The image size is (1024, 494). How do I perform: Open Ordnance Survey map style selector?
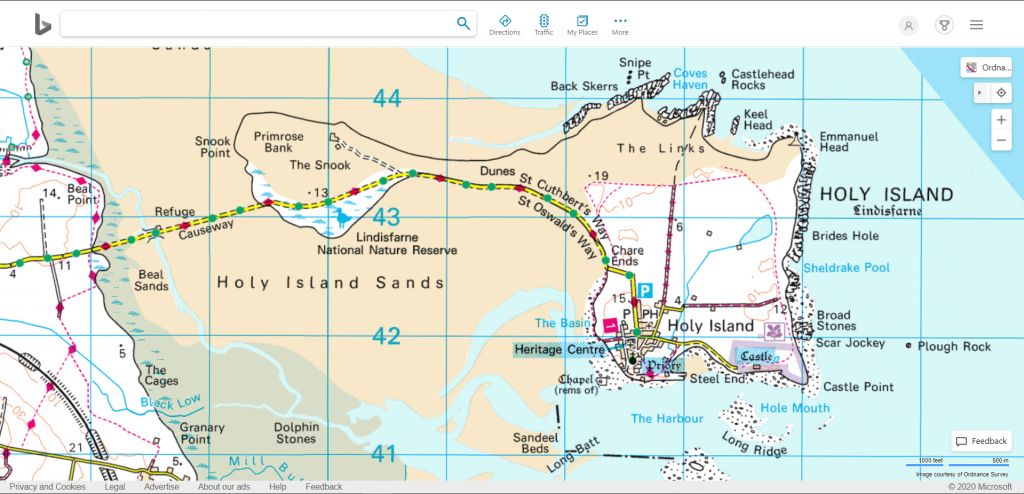click(x=986, y=67)
